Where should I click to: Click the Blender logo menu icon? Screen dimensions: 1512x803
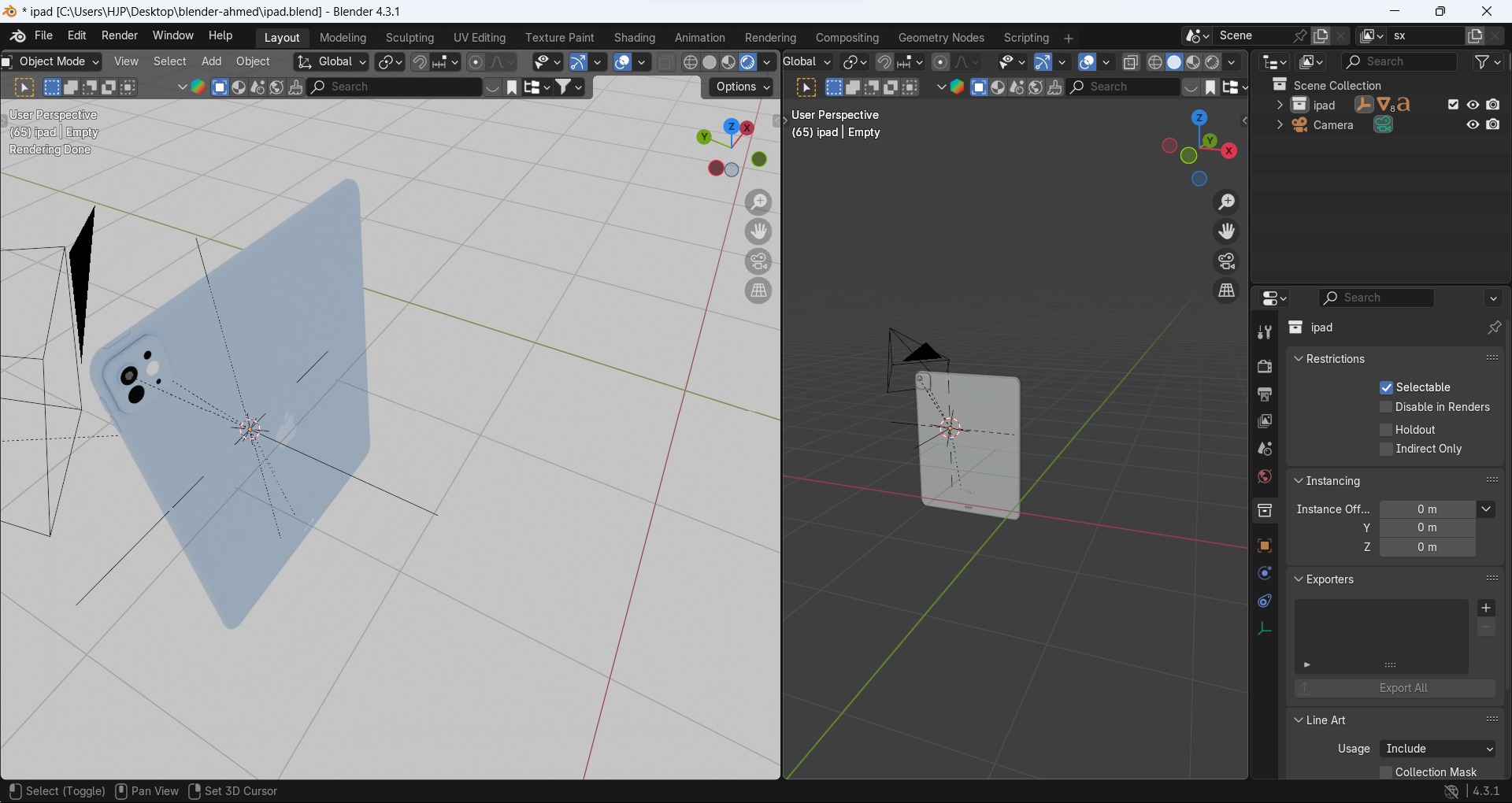(x=17, y=36)
